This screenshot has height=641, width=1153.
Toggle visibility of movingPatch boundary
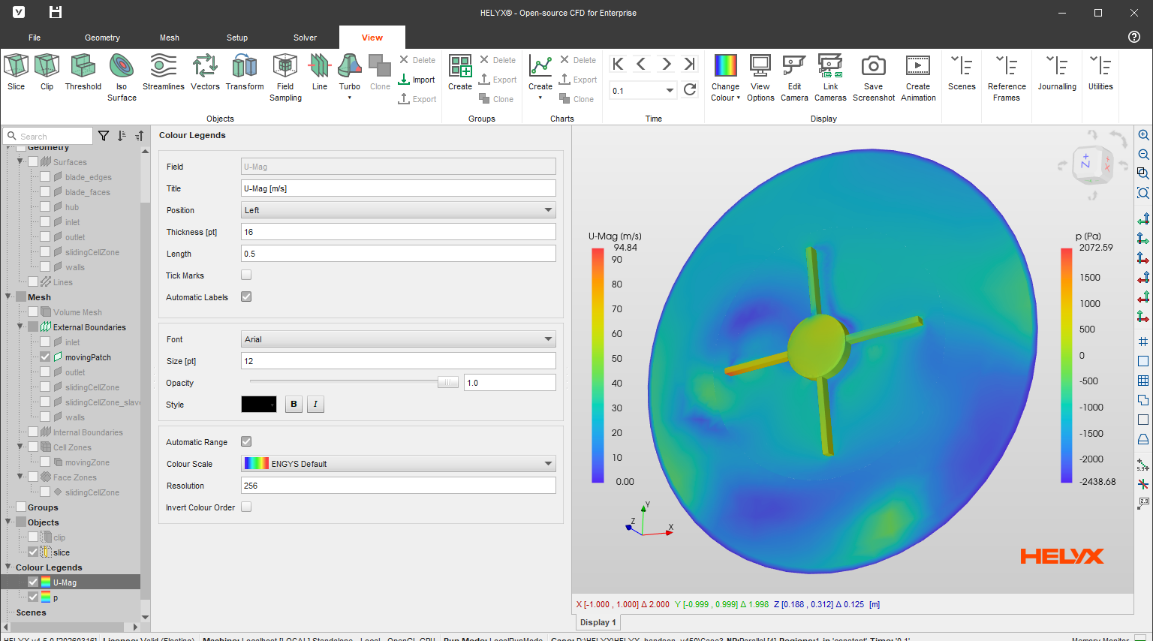pos(46,357)
